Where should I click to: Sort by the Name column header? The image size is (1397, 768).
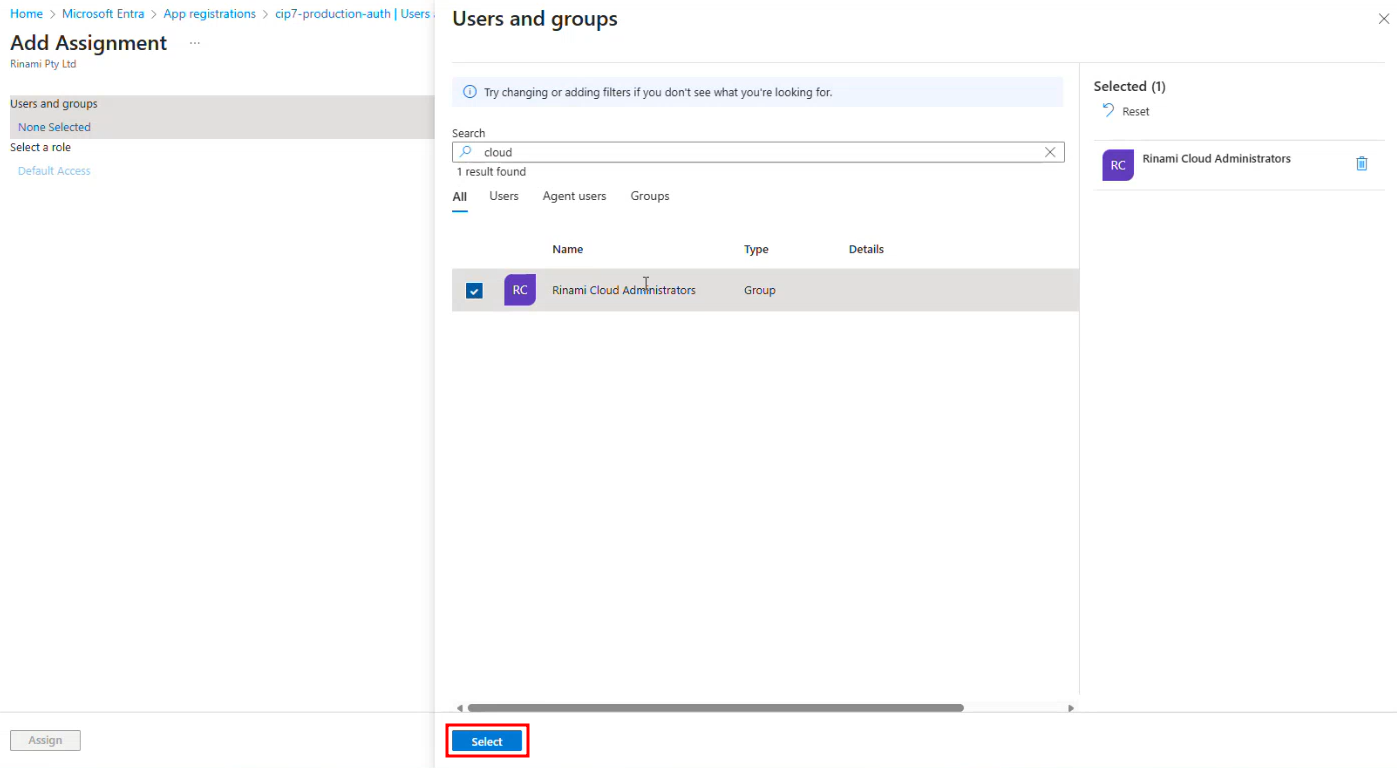[568, 249]
